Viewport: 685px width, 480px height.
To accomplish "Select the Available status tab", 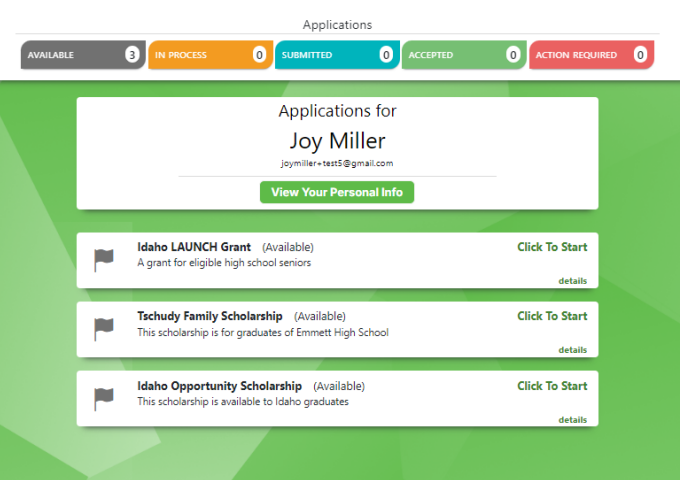I will pyautogui.click(x=82, y=55).
